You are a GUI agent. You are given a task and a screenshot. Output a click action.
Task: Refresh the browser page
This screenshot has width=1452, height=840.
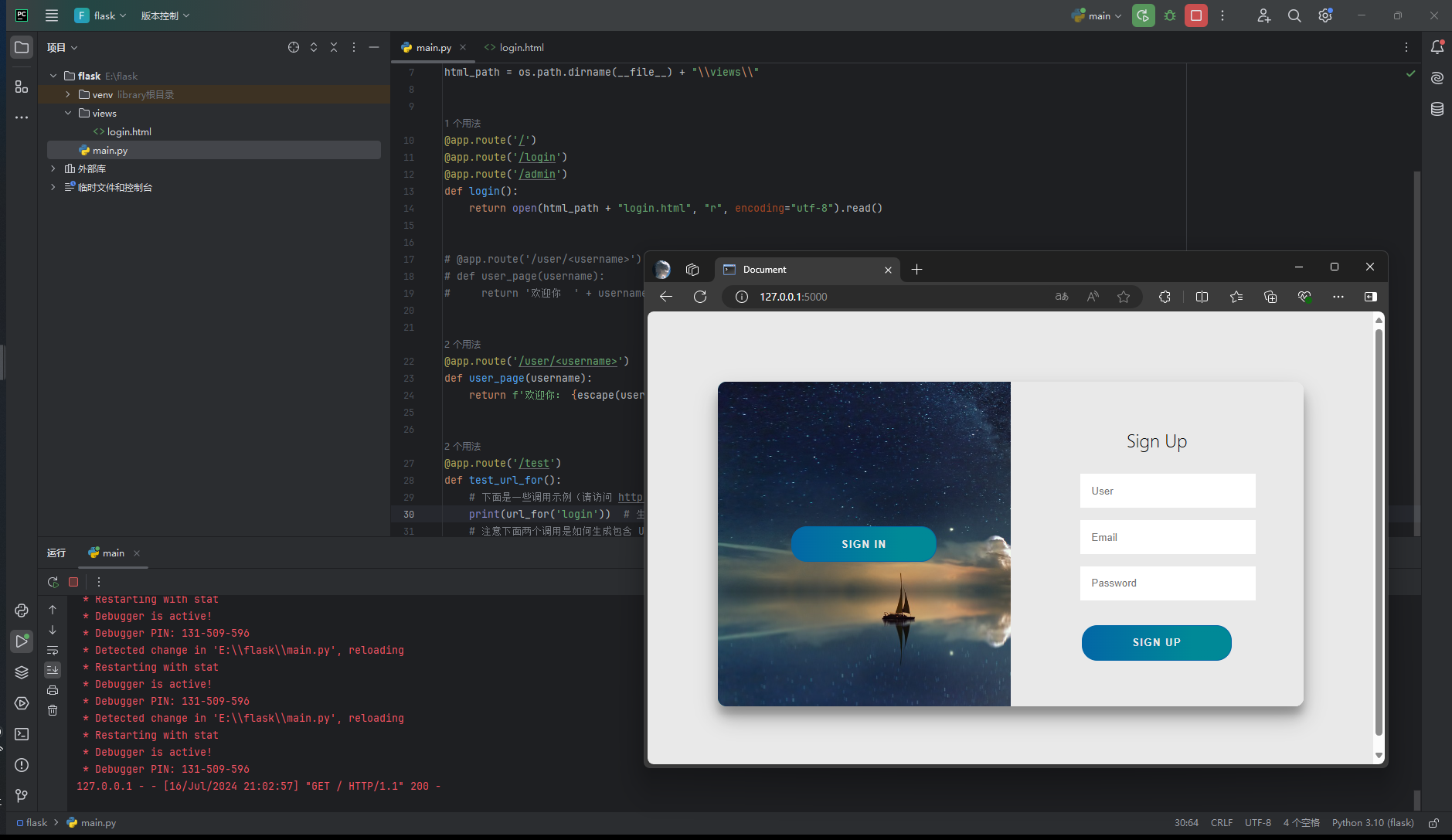(x=700, y=297)
